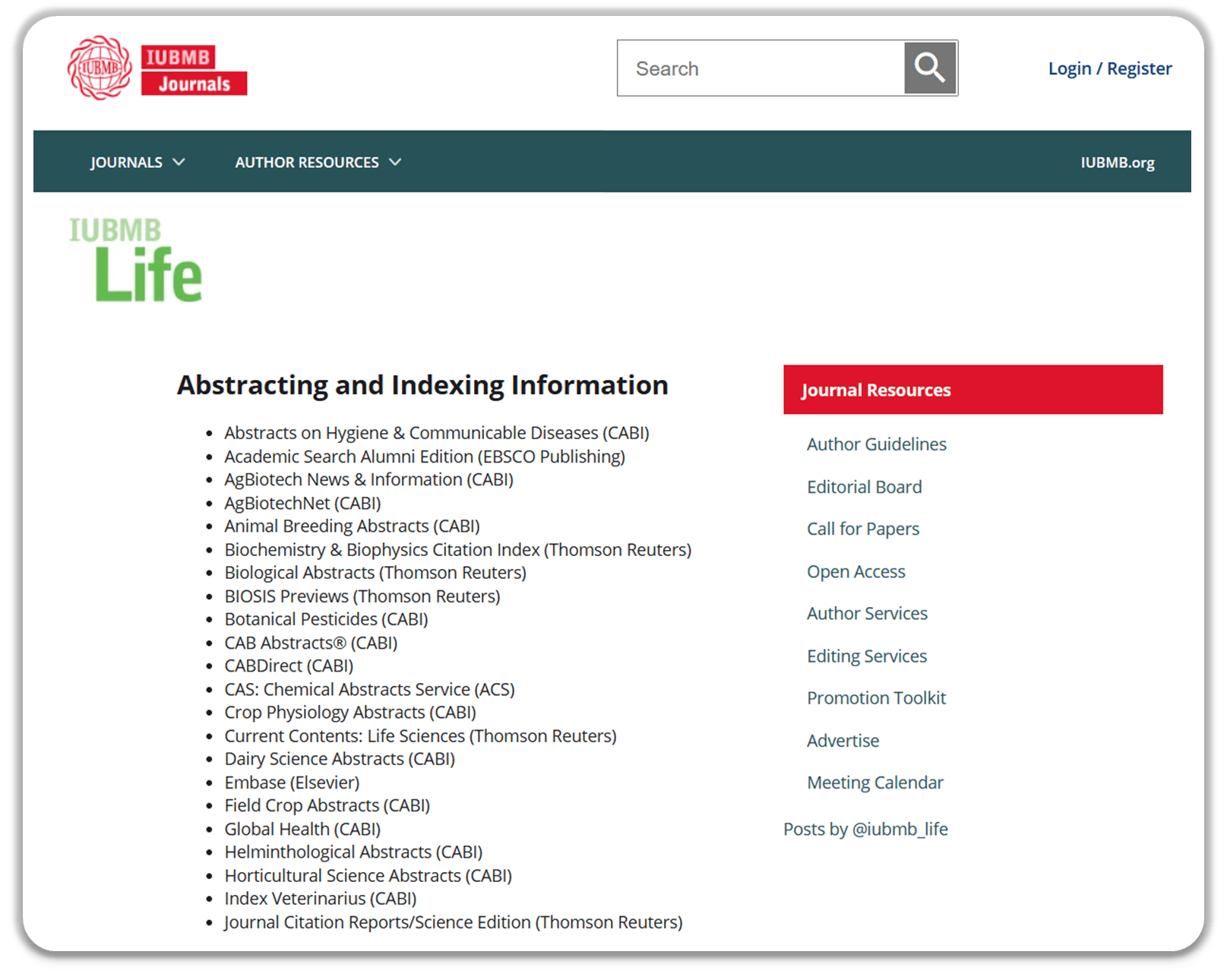Expand the Journals dropdown menu

pyautogui.click(x=137, y=163)
